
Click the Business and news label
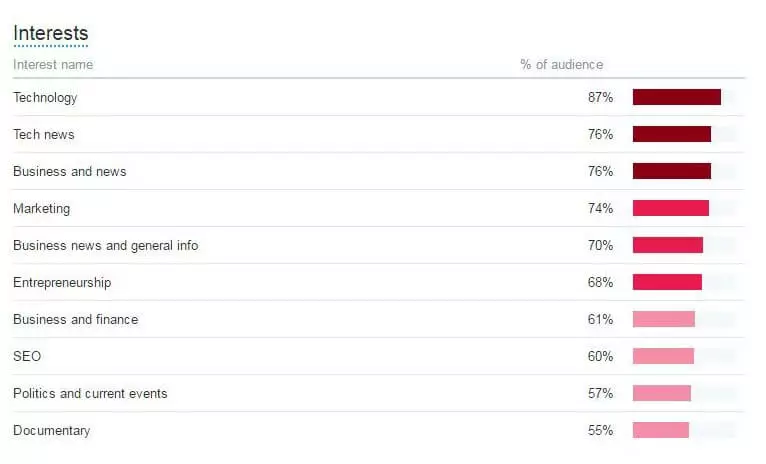tap(70, 172)
